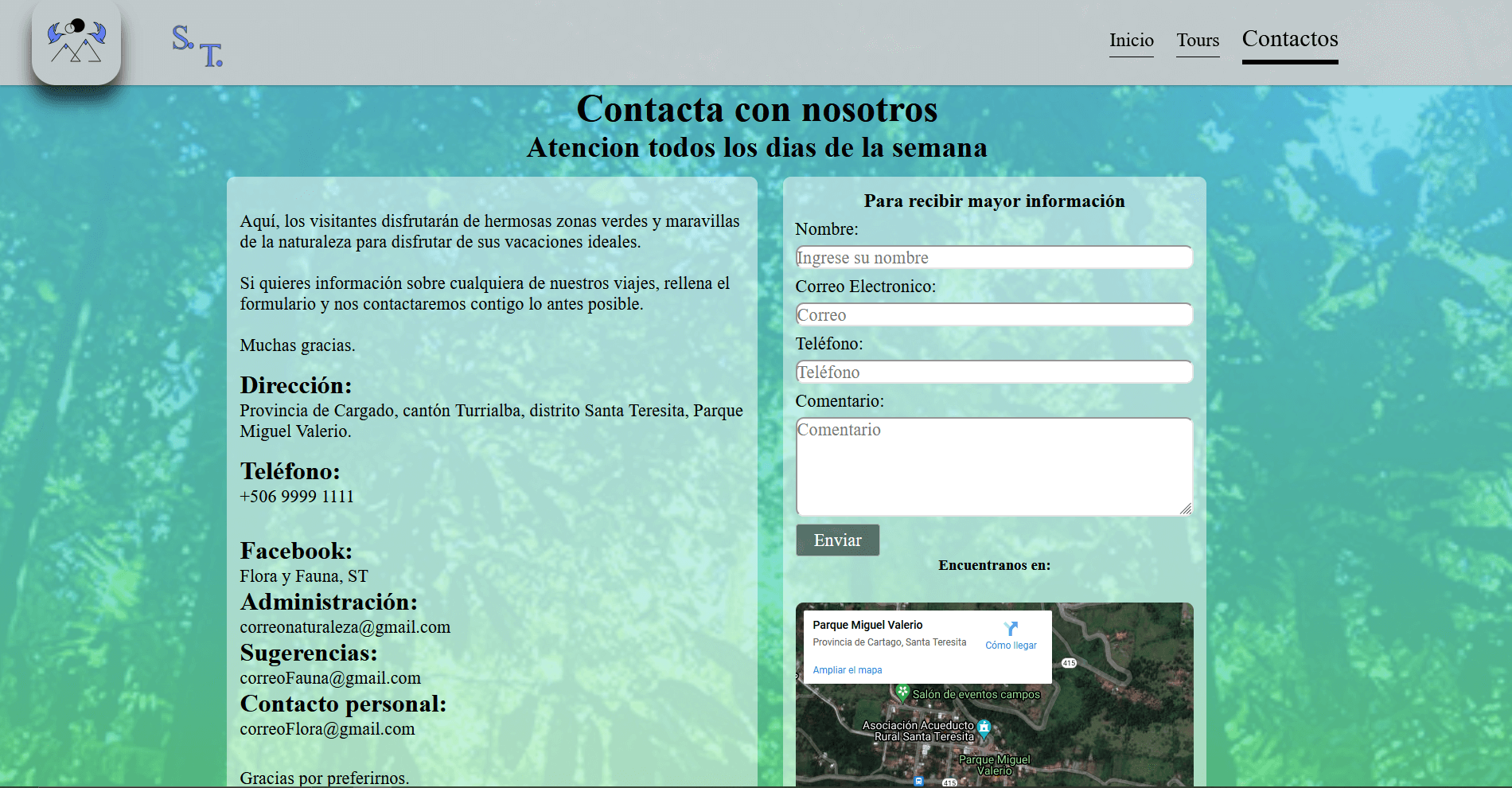1512x788 pixels.
Task: Select the Contactos navigation item
Action: 1290,40
